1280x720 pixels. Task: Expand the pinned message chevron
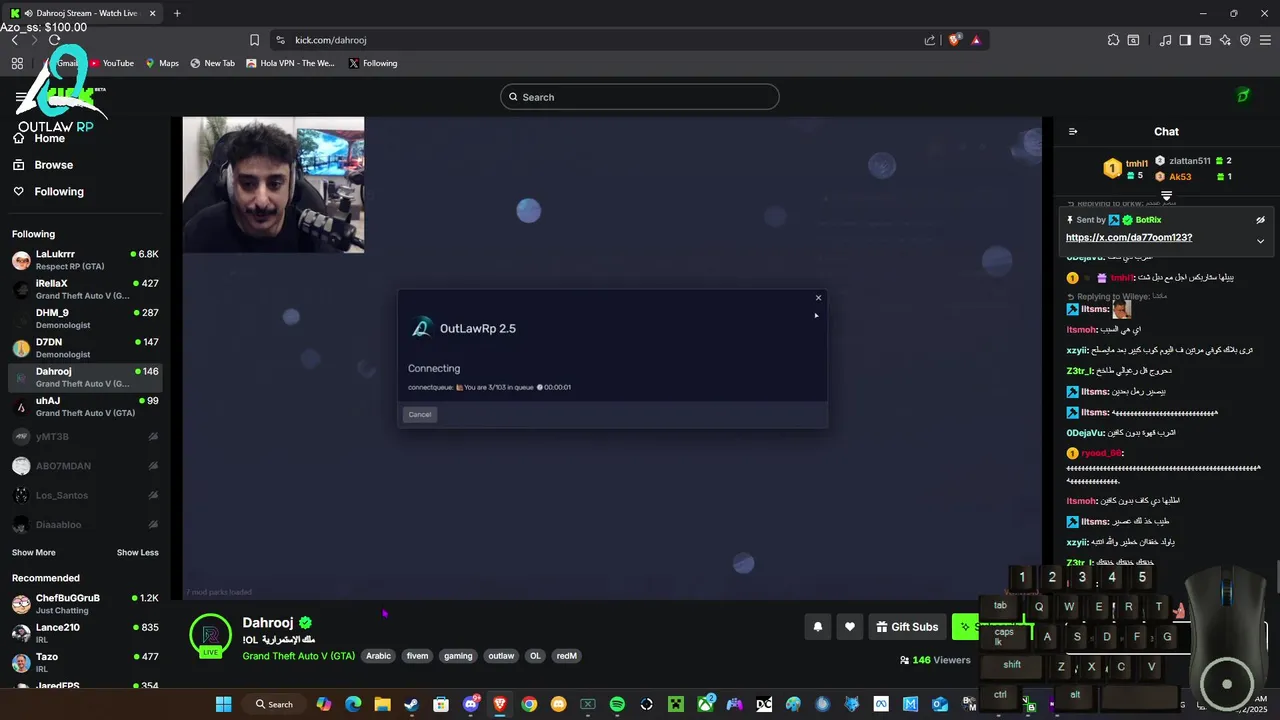tap(1260, 240)
